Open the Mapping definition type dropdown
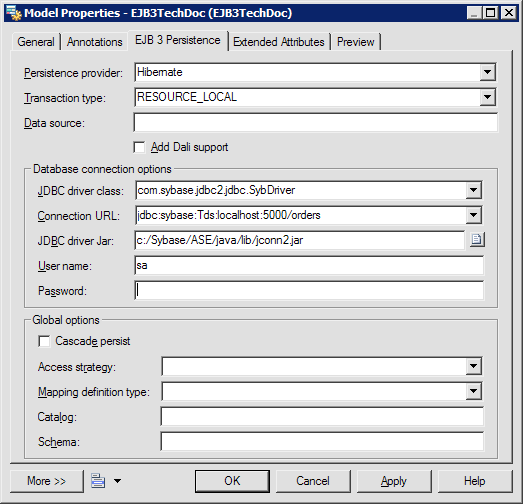The height and width of the screenshot is (504, 523). 473,391
